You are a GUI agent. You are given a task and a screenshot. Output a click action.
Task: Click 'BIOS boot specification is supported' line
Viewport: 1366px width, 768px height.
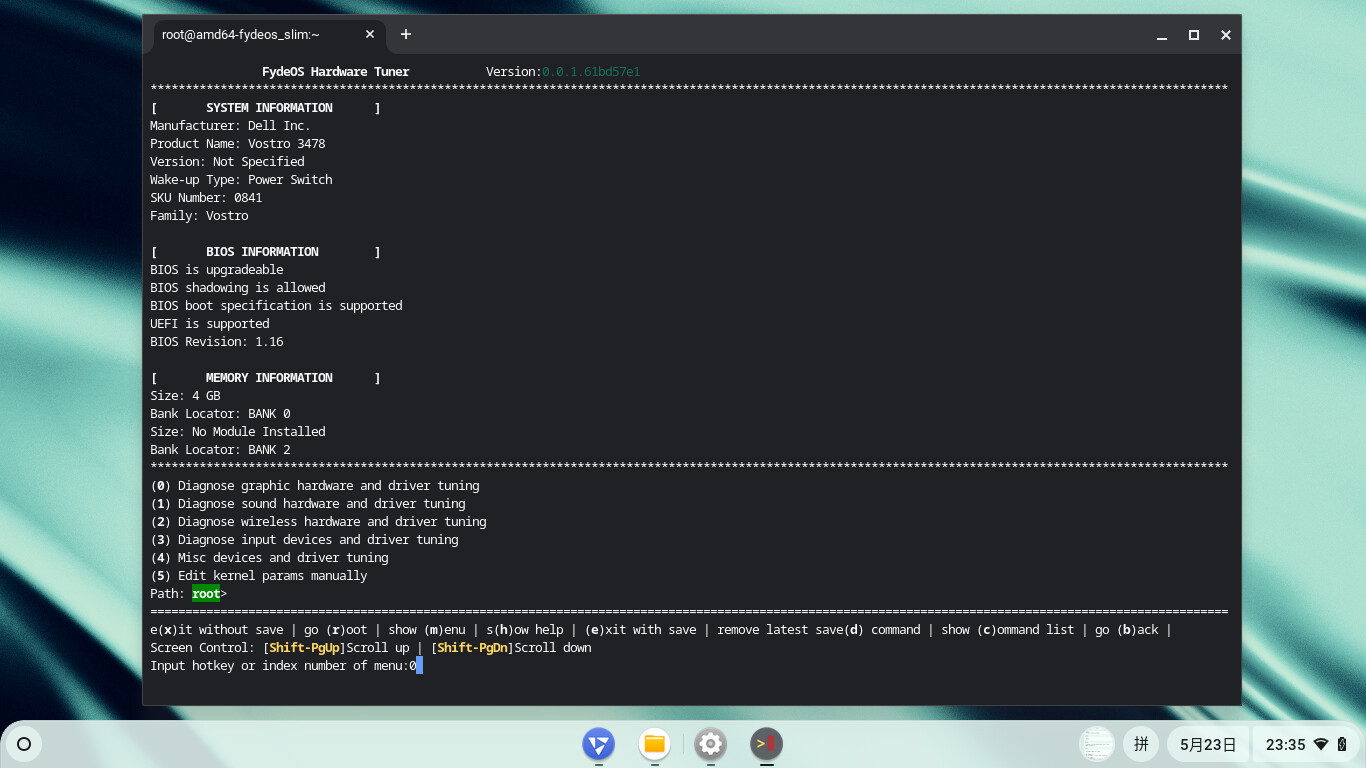coord(276,306)
